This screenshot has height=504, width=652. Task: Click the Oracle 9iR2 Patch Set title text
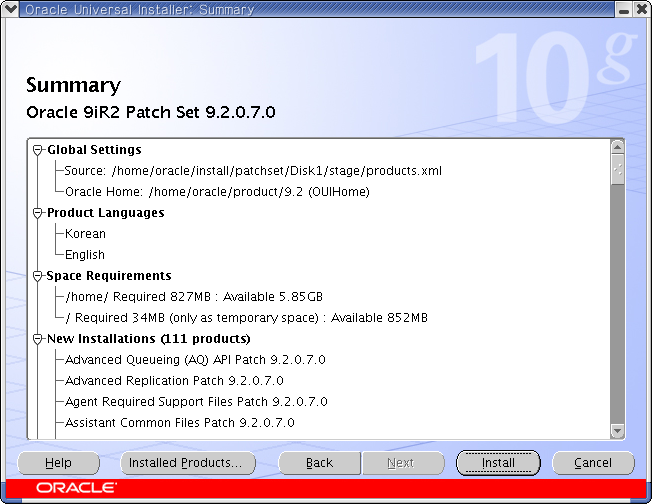[151, 112]
